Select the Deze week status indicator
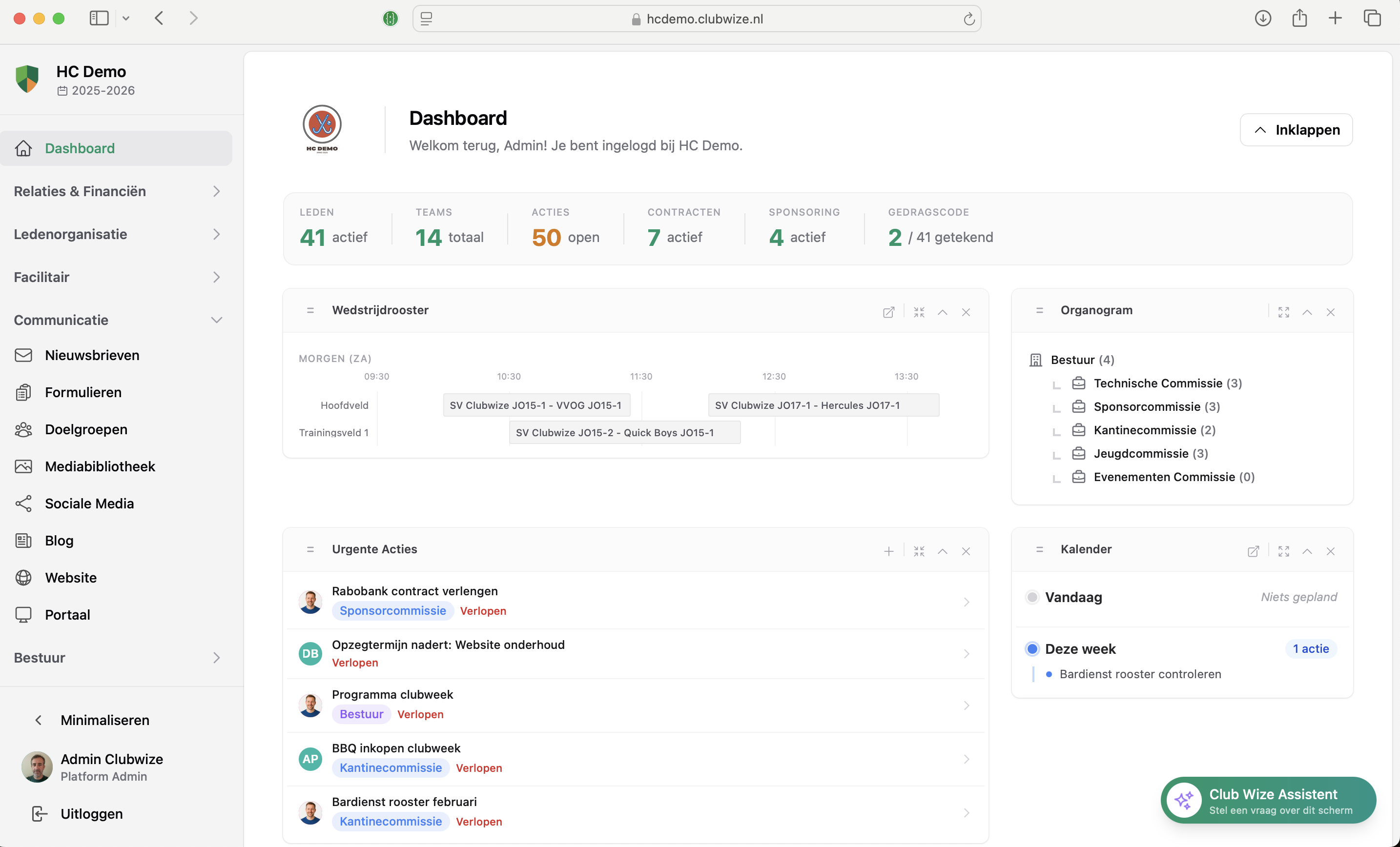The height and width of the screenshot is (847, 1400). (1032, 648)
